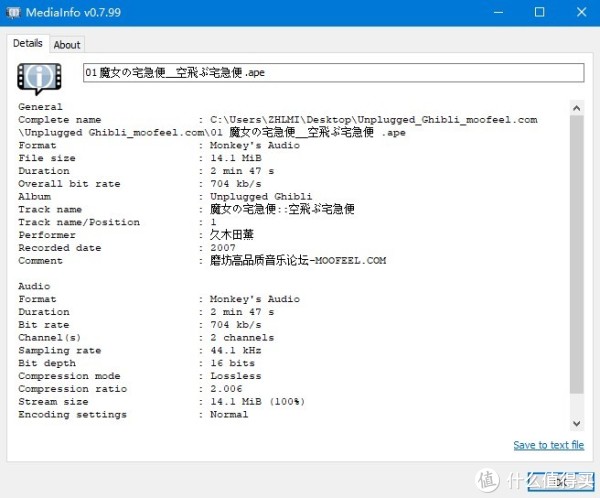Viewport: 600px width, 498px height.
Task: Click the Track name/Position label
Action: tap(79, 222)
